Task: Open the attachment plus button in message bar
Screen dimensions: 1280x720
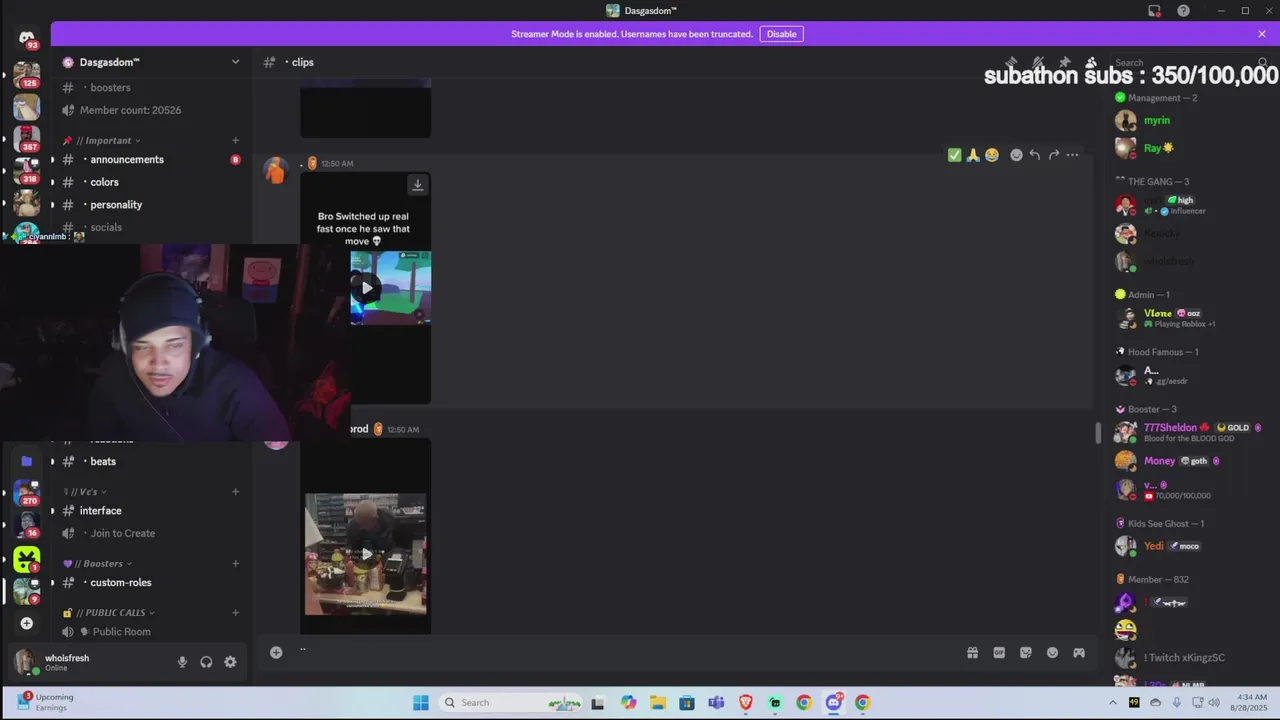Action: point(276,652)
